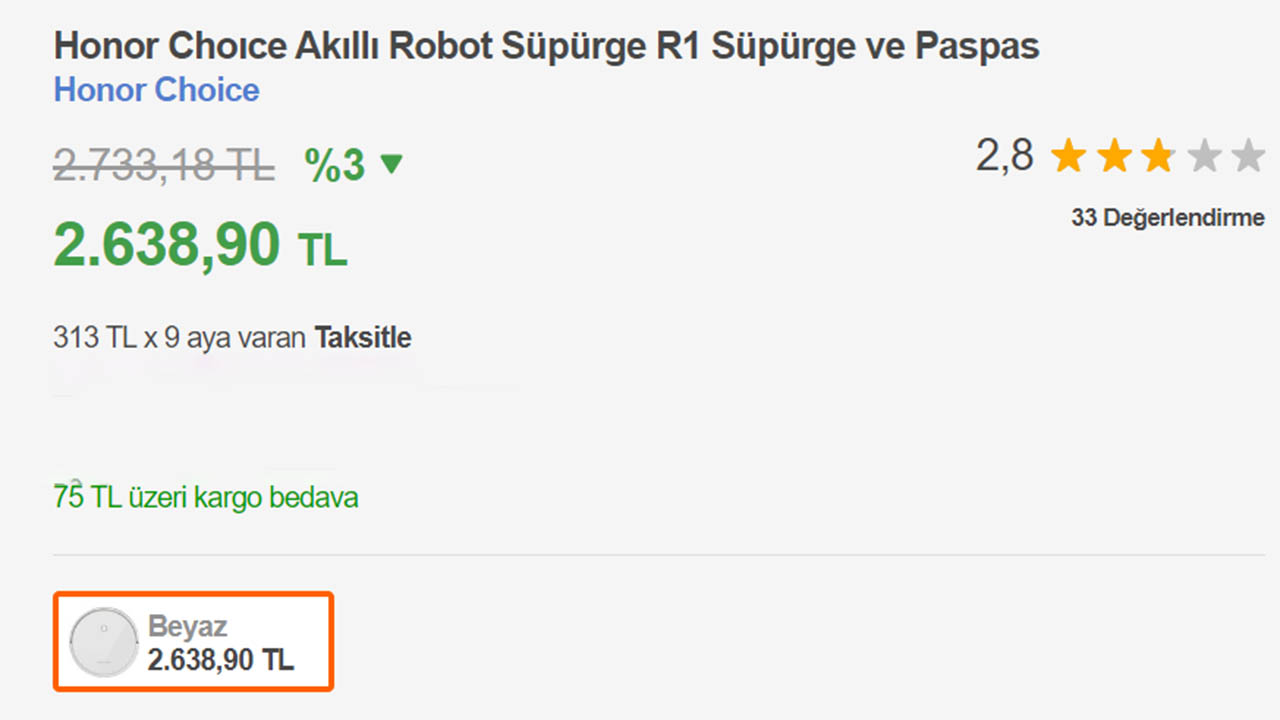This screenshot has width=1280, height=720.
Task: Click the second orange rating star
Action: pos(1113,157)
